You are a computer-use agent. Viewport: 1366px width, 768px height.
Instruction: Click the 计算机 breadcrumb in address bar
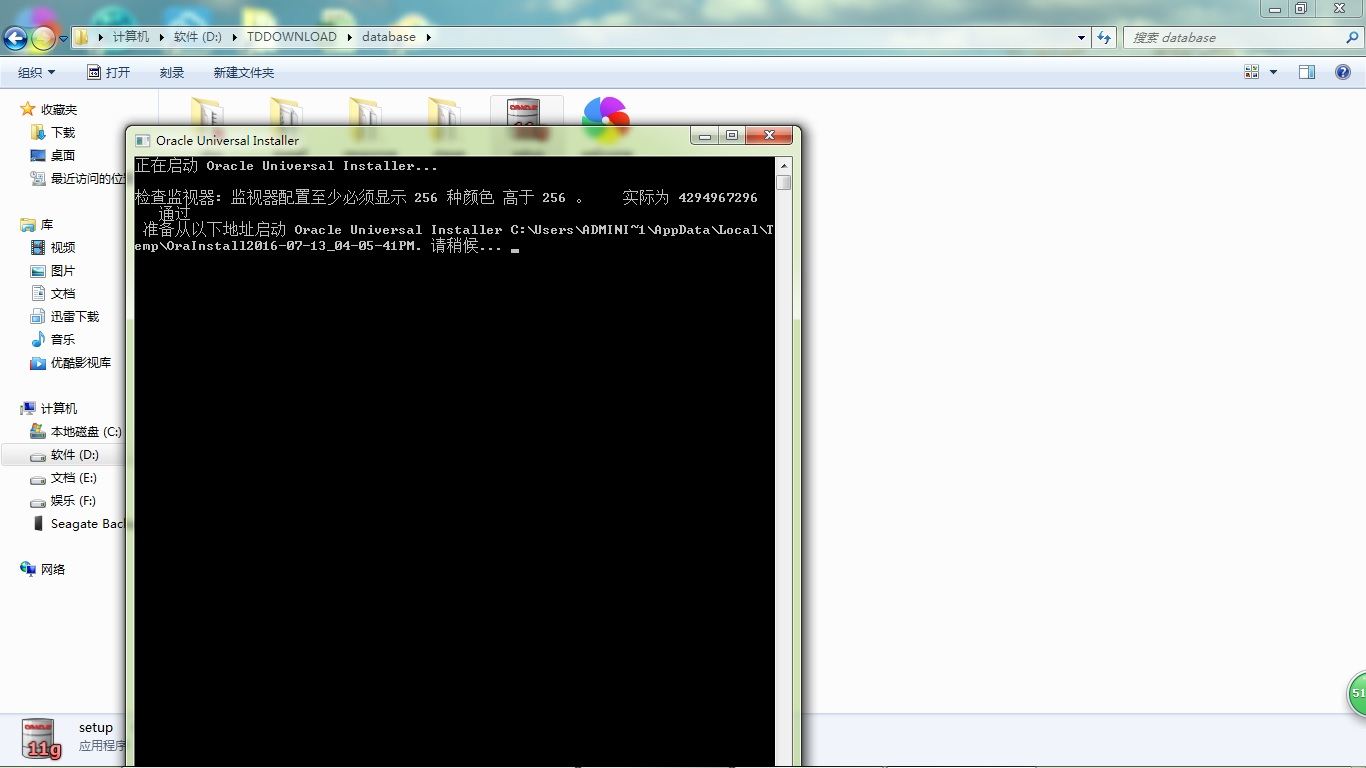point(130,37)
